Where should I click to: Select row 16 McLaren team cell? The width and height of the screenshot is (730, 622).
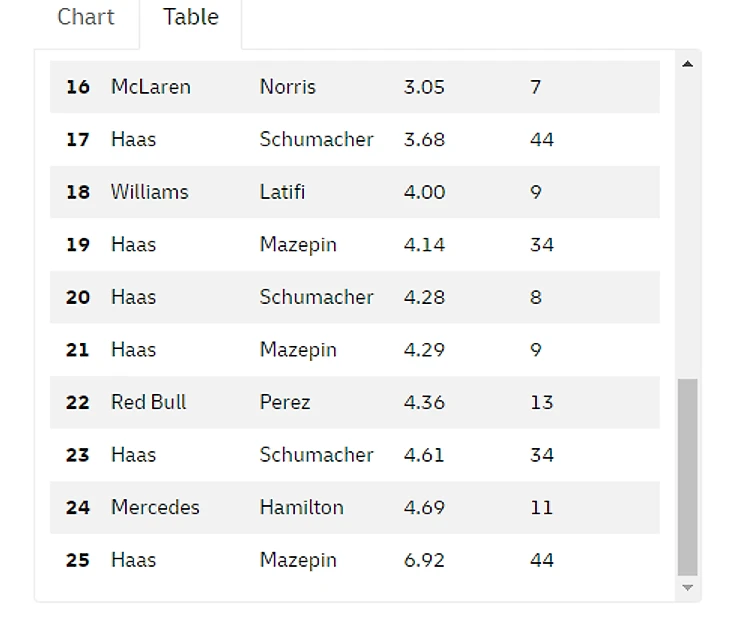pos(150,87)
